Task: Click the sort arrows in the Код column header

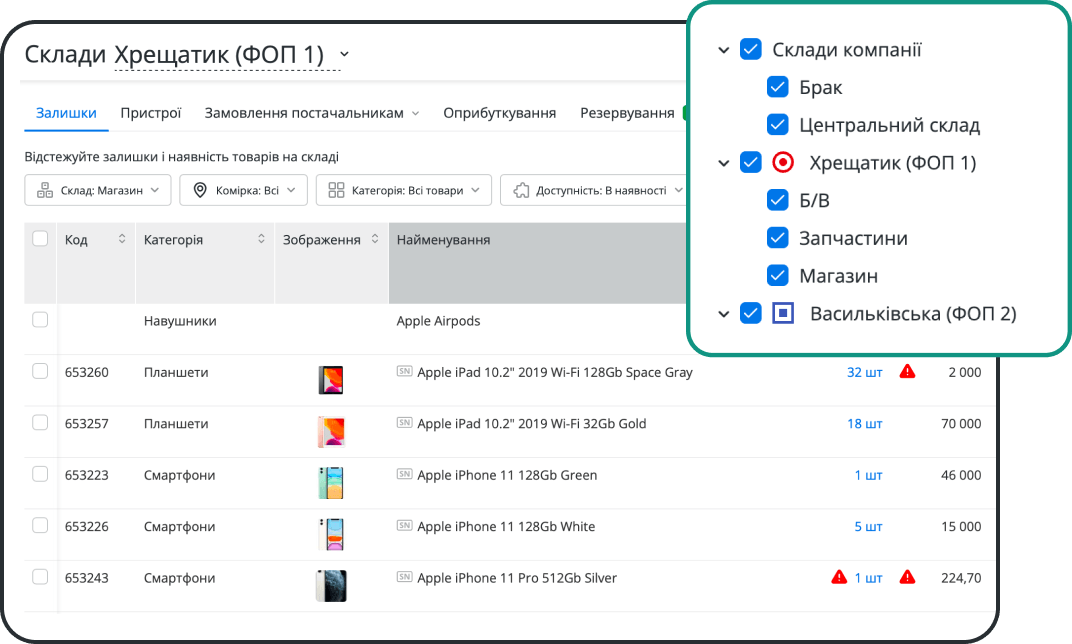Action: click(x=122, y=240)
